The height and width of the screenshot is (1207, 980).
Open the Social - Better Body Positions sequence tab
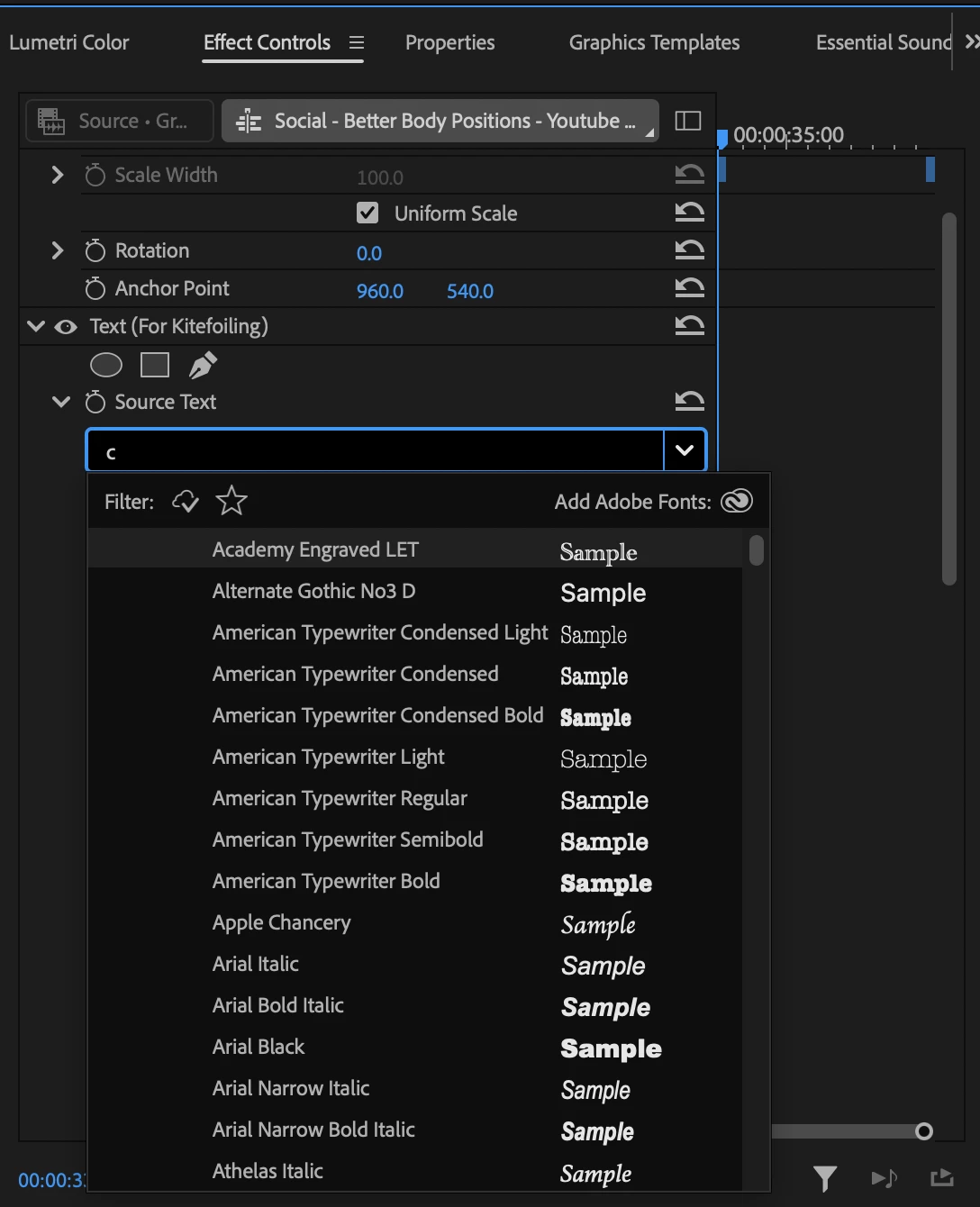tap(440, 121)
